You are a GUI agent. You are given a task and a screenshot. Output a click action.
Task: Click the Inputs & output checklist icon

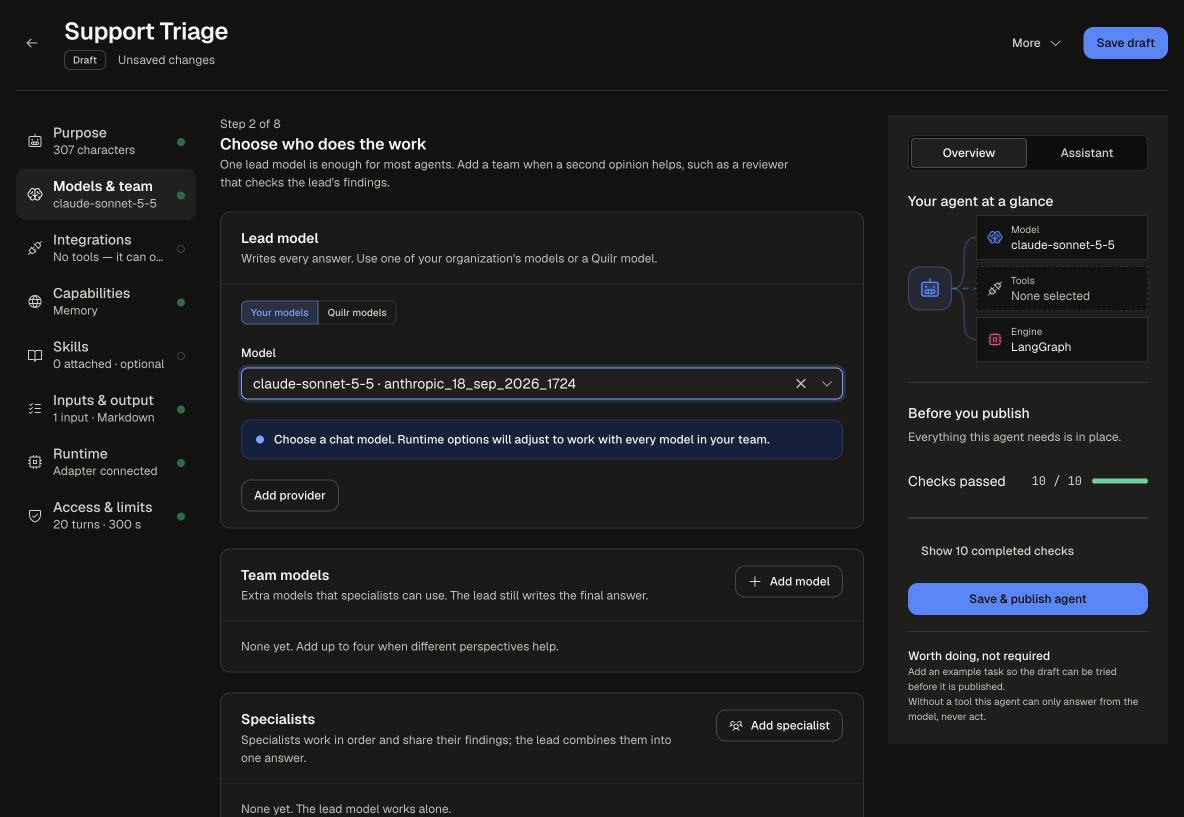pos(35,409)
